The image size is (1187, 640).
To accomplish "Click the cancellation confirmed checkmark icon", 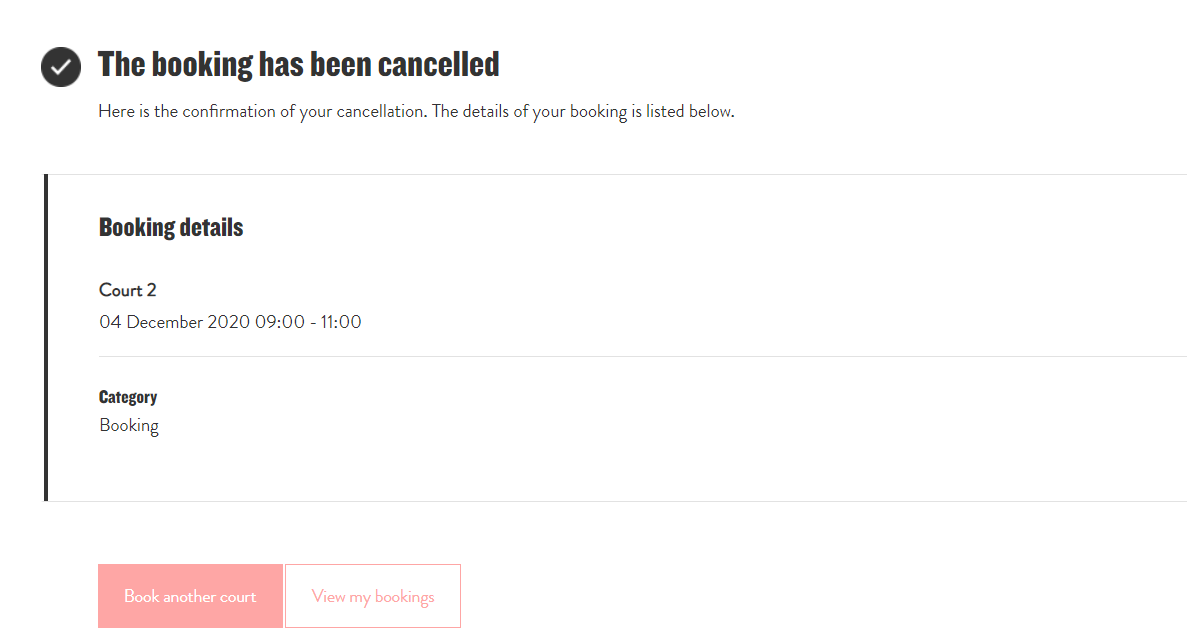I will (61, 67).
